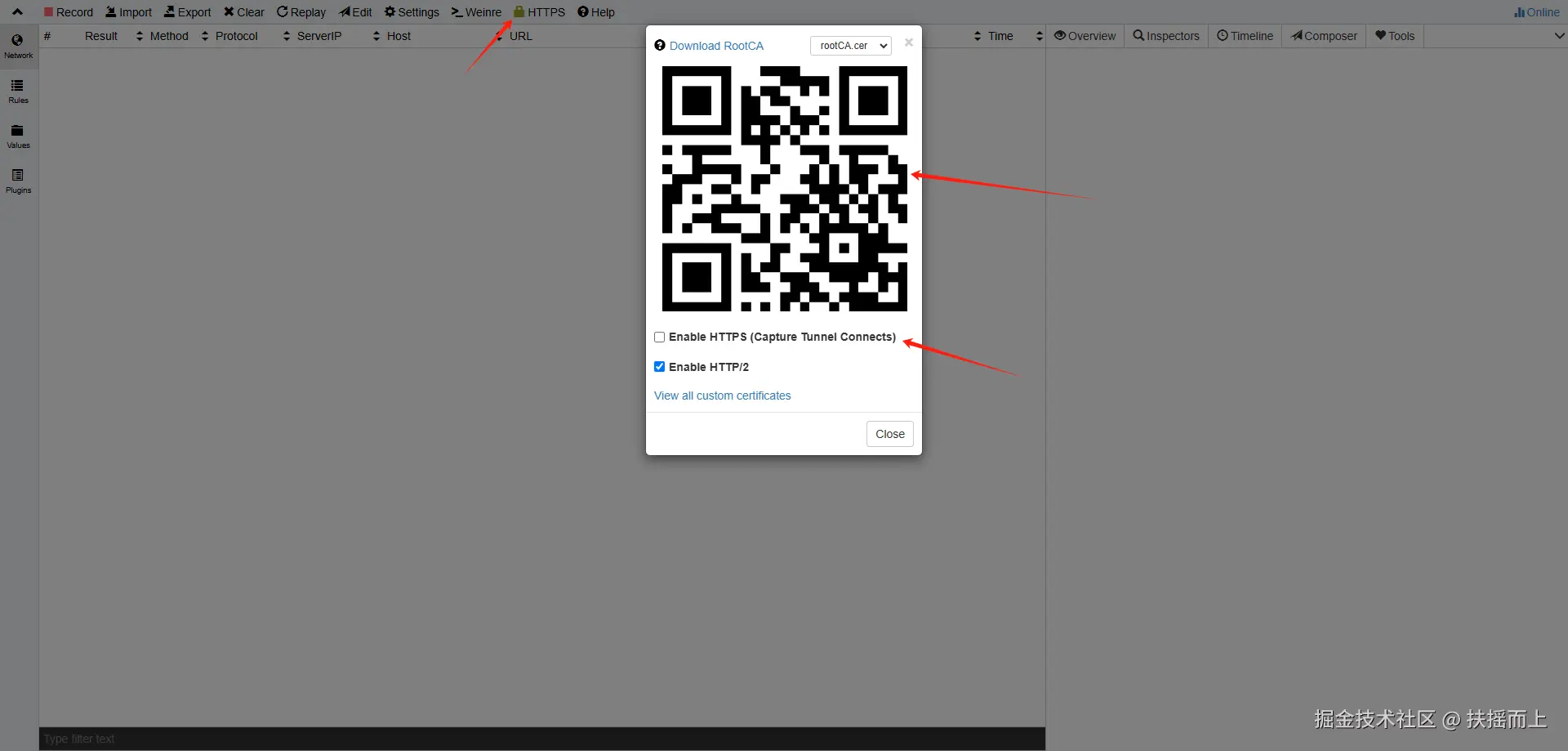Open the Values sidebar section
The height and width of the screenshot is (751, 1568).
click(x=18, y=136)
